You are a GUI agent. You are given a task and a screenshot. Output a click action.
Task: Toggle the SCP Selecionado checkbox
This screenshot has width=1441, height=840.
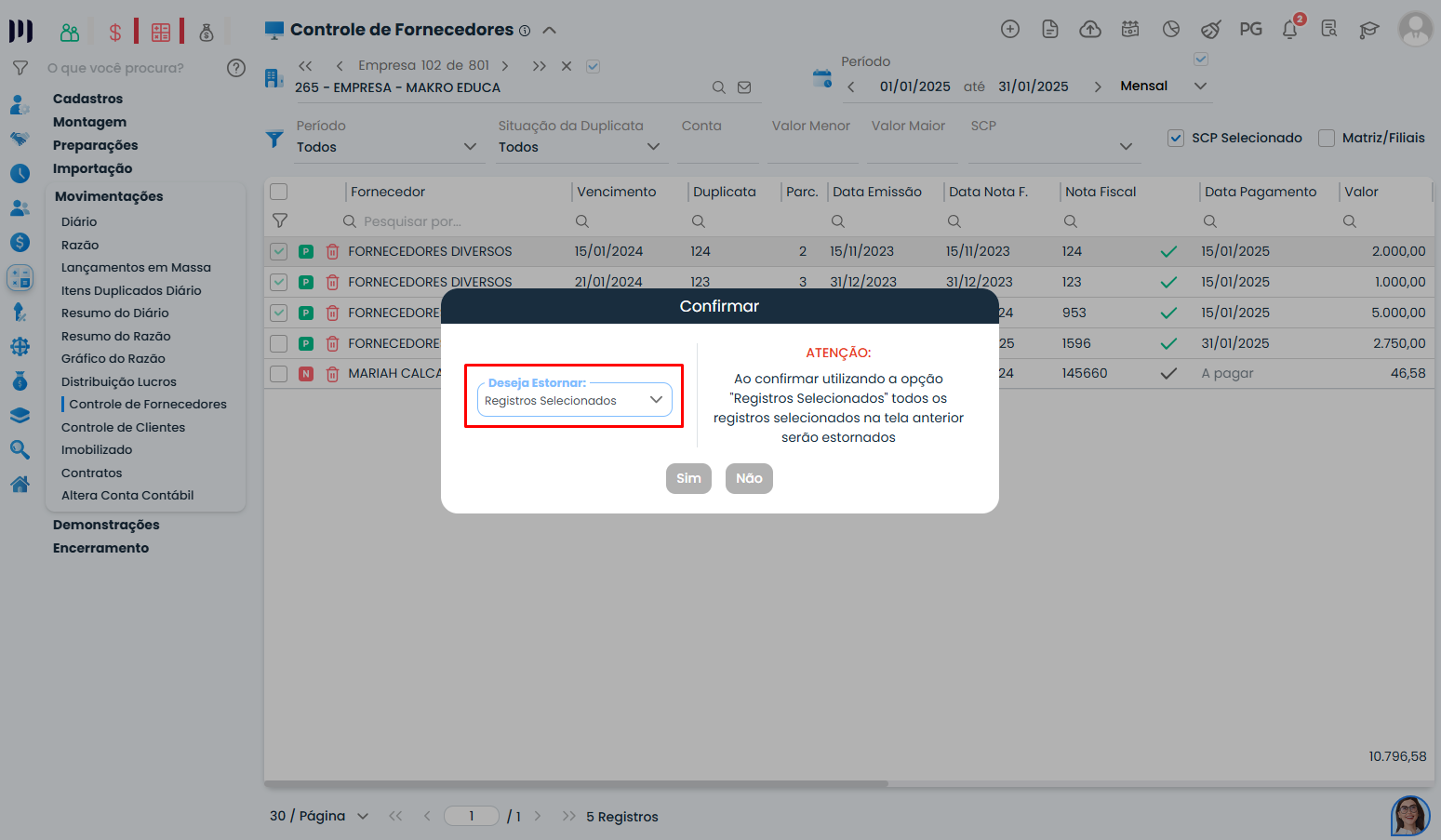pos(1176,138)
